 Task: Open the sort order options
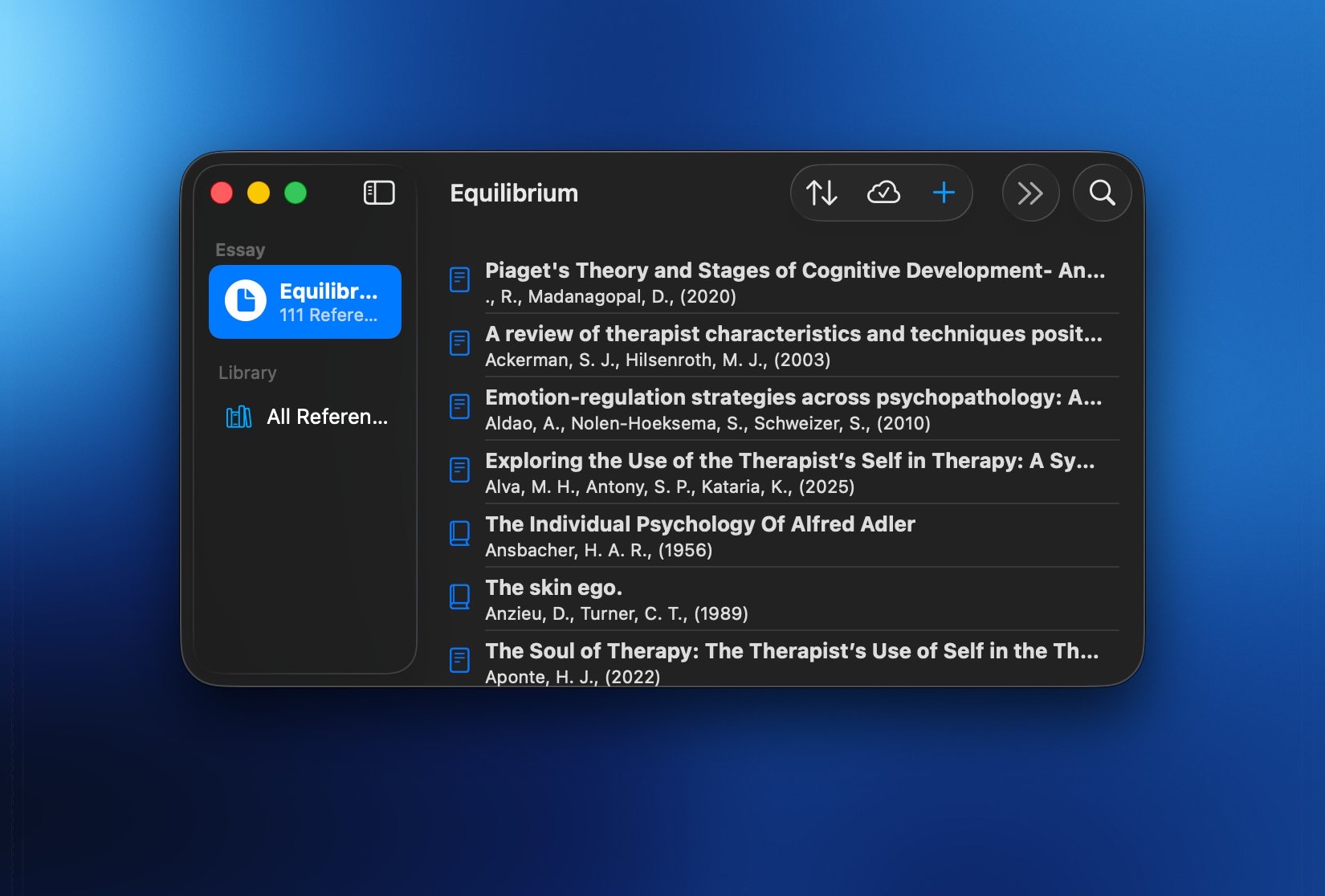(x=821, y=193)
